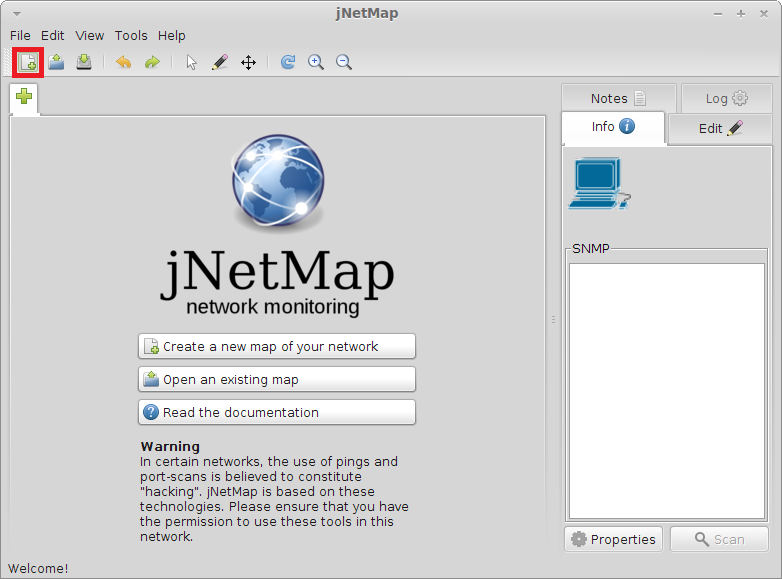Open the File menu
Image resolution: width=782 pixels, height=579 pixels.
click(x=20, y=35)
